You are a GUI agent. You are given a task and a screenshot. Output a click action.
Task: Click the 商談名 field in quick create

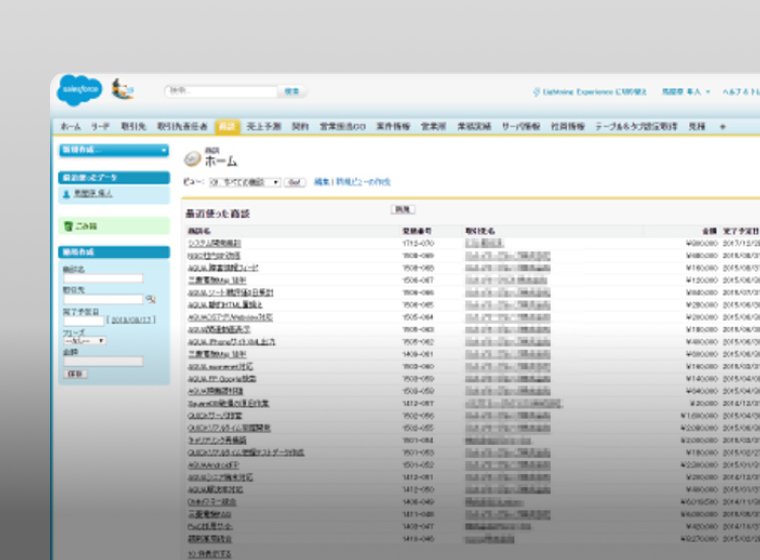coord(103,278)
